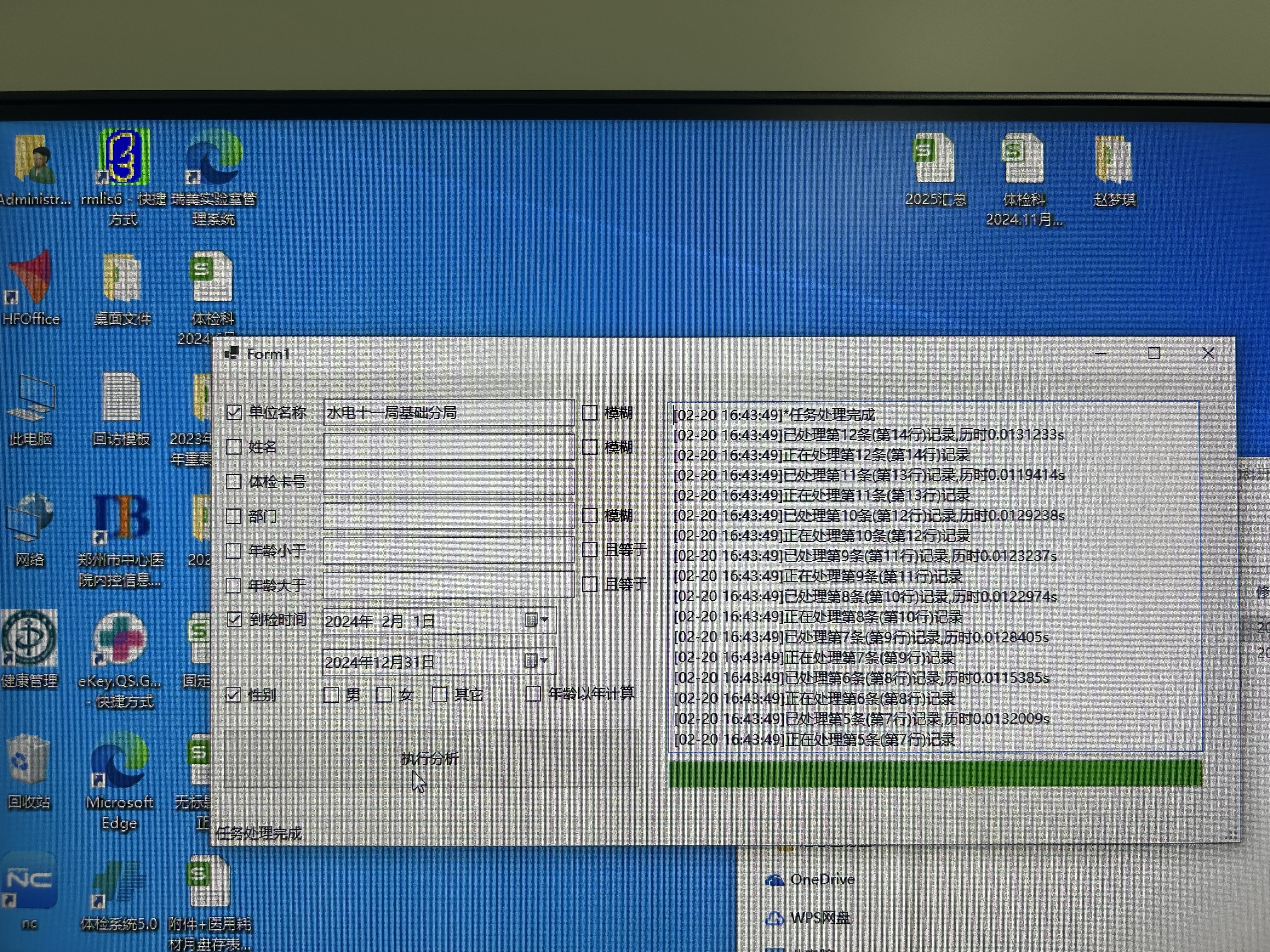Tick the 女 gender checkbox
This screenshot has width=1270, height=952.
[x=384, y=694]
